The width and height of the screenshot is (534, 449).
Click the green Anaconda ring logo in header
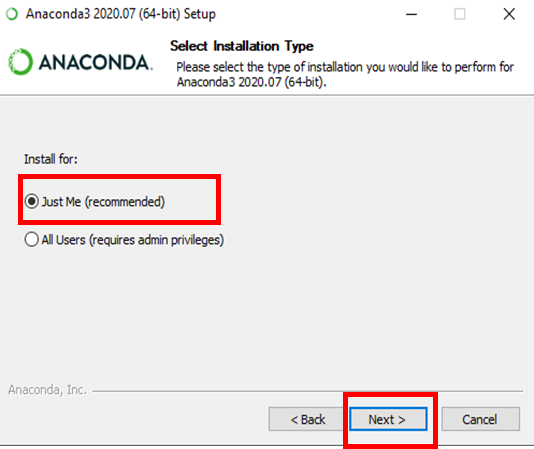point(20,62)
